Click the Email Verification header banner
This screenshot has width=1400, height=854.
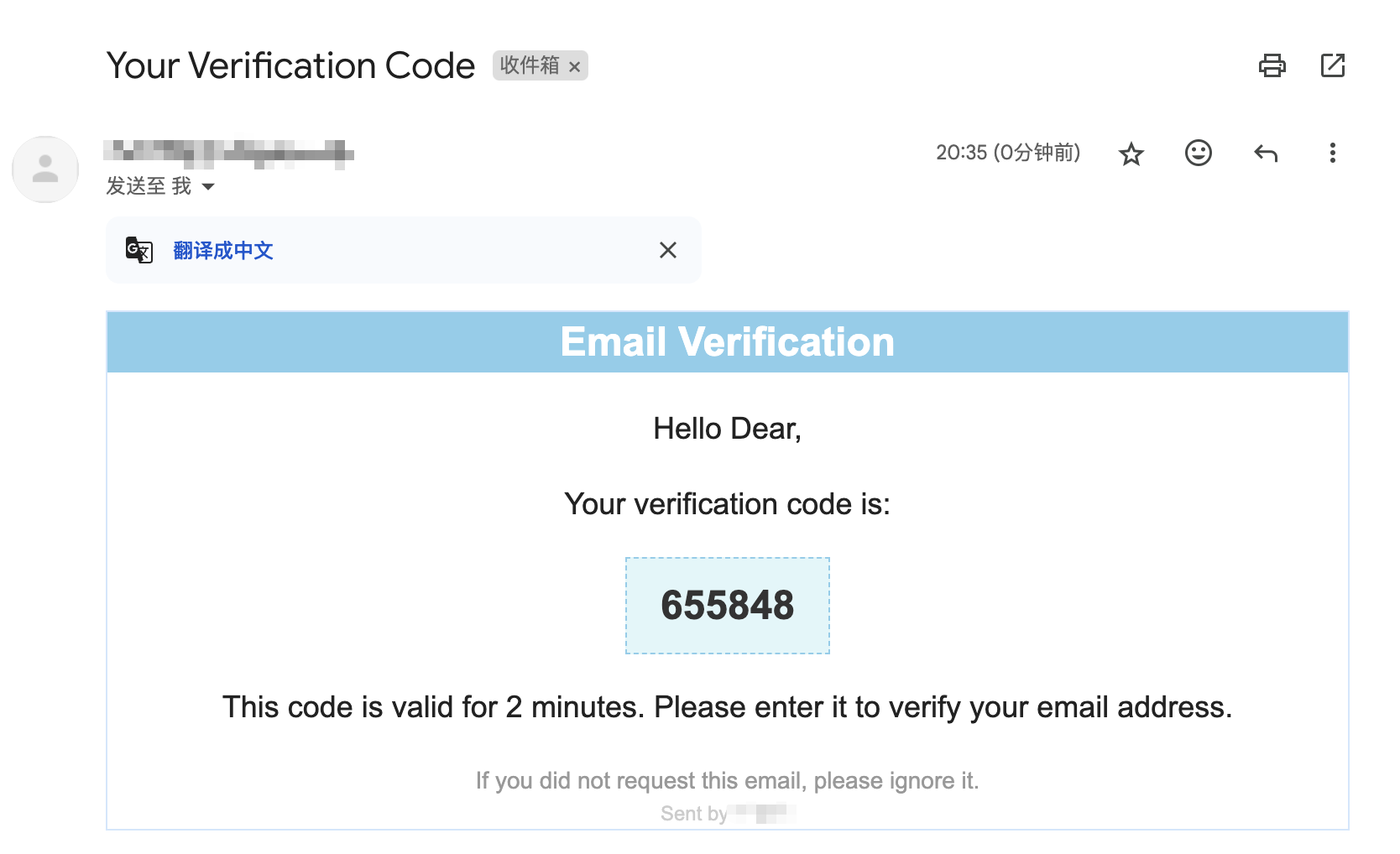click(x=727, y=342)
